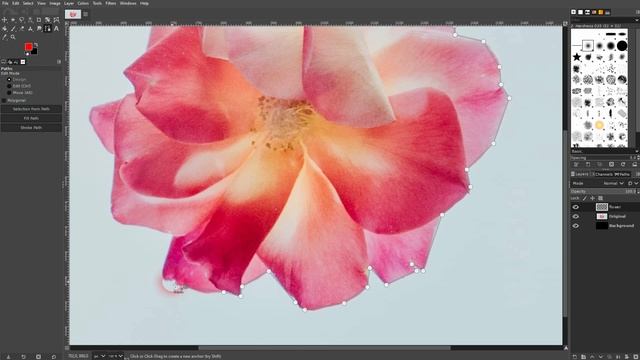The width and height of the screenshot is (640, 360).
Task: Select Move (Alt) mode radio button
Action: 9,93
